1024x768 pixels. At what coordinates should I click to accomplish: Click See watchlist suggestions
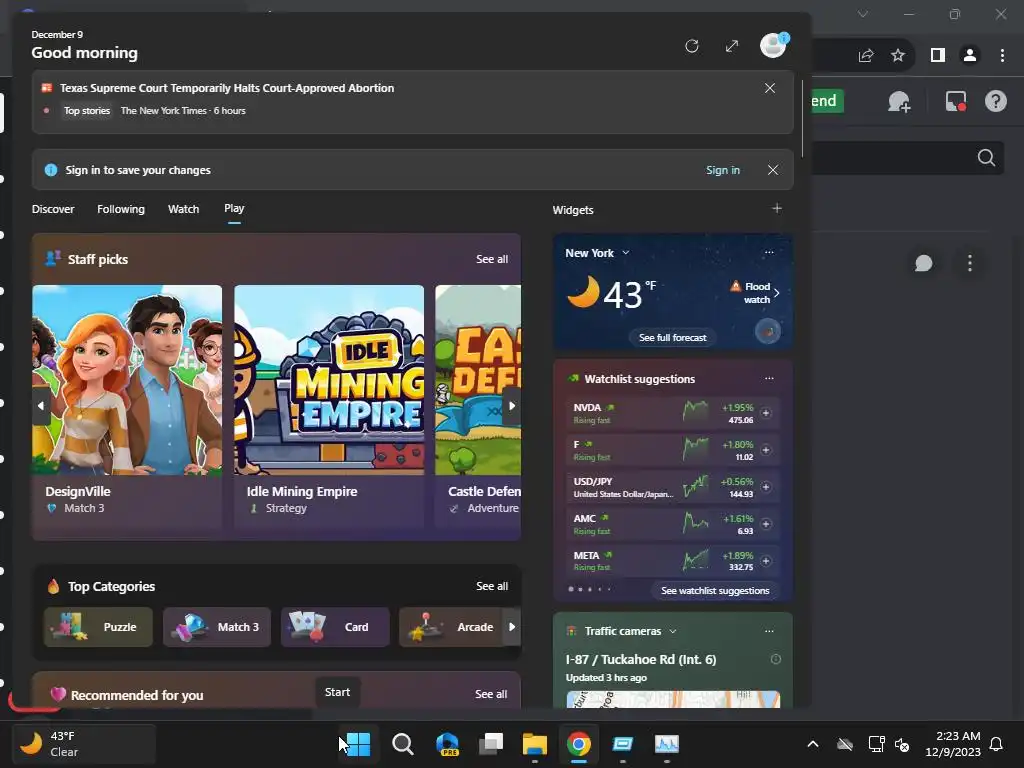pos(715,590)
